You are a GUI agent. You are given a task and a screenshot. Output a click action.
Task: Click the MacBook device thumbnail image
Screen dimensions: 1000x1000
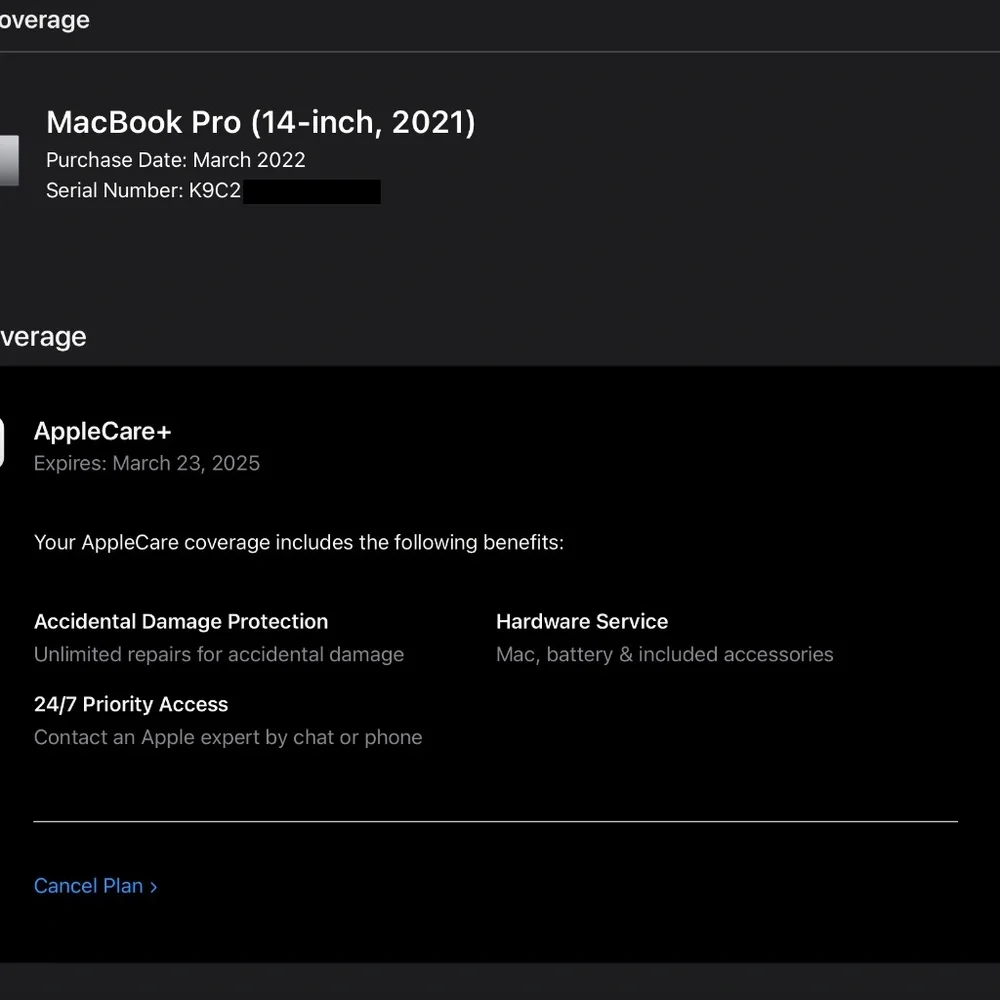click(x=9, y=160)
